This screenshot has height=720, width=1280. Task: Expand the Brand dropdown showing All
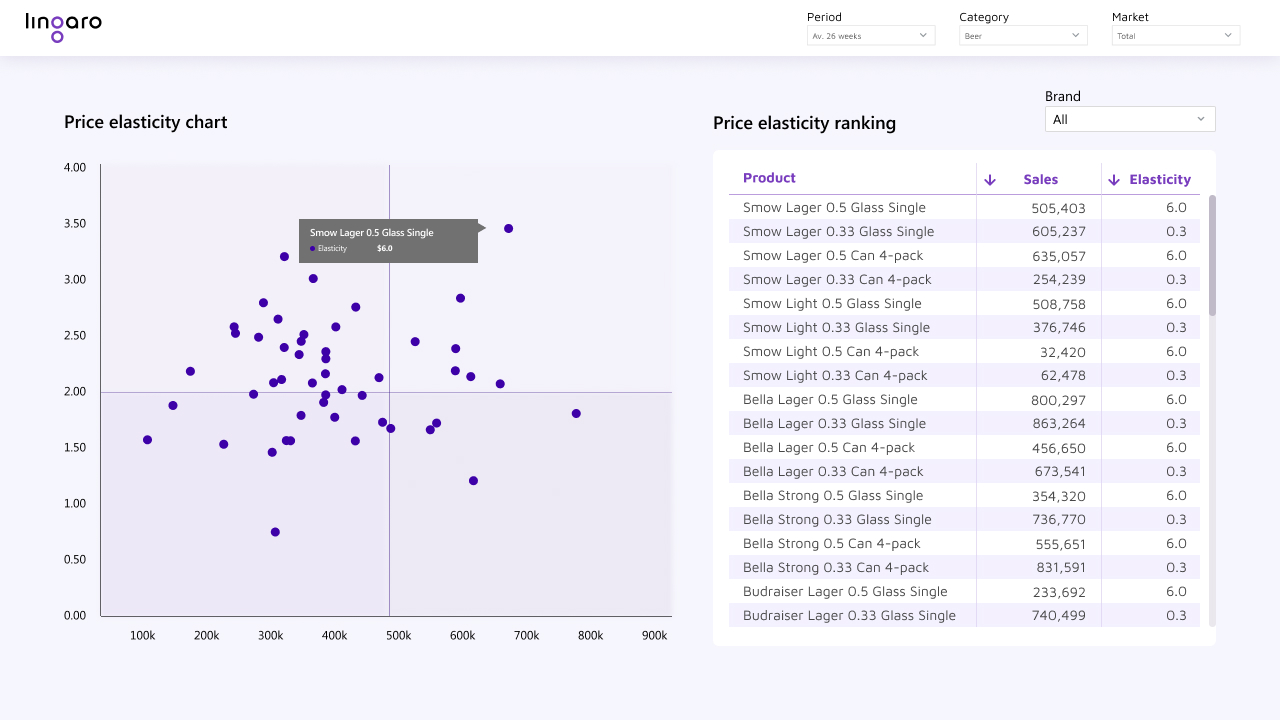[1129, 118]
